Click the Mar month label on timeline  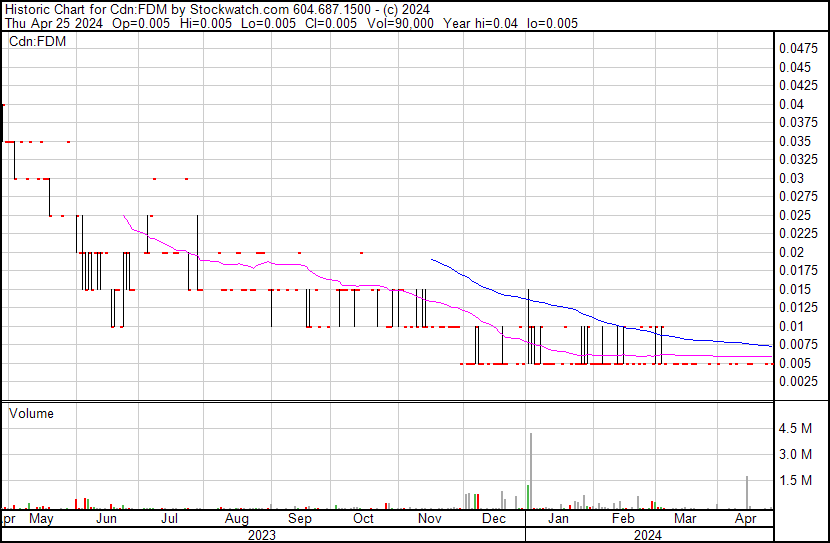coord(685,519)
